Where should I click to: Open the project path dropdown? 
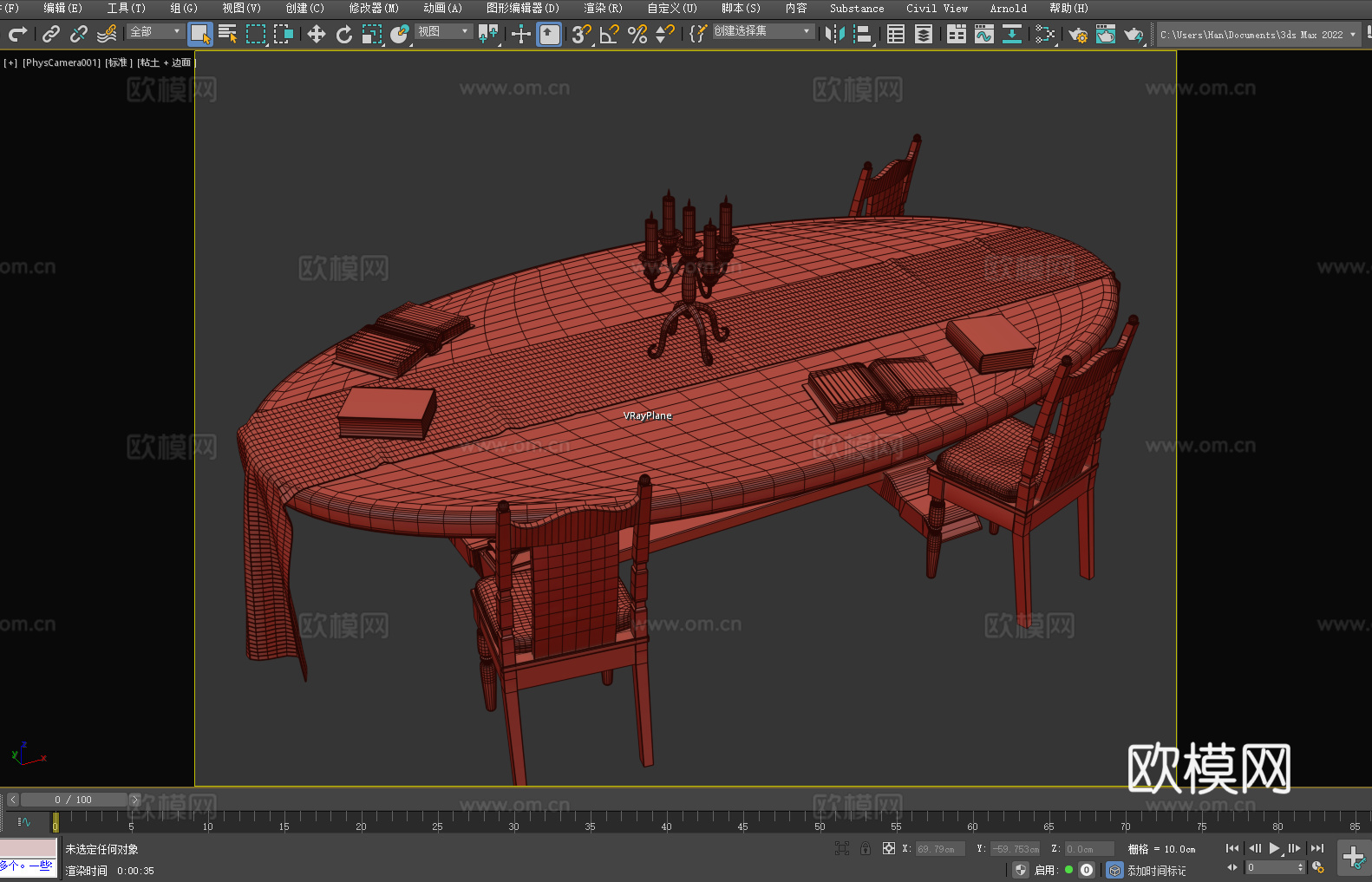(1258, 35)
